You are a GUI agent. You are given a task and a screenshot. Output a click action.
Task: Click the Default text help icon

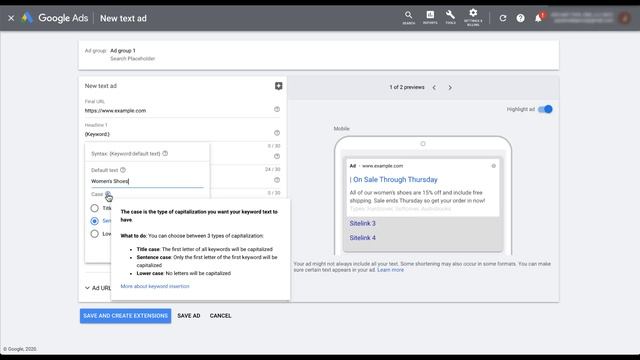pos(123,170)
